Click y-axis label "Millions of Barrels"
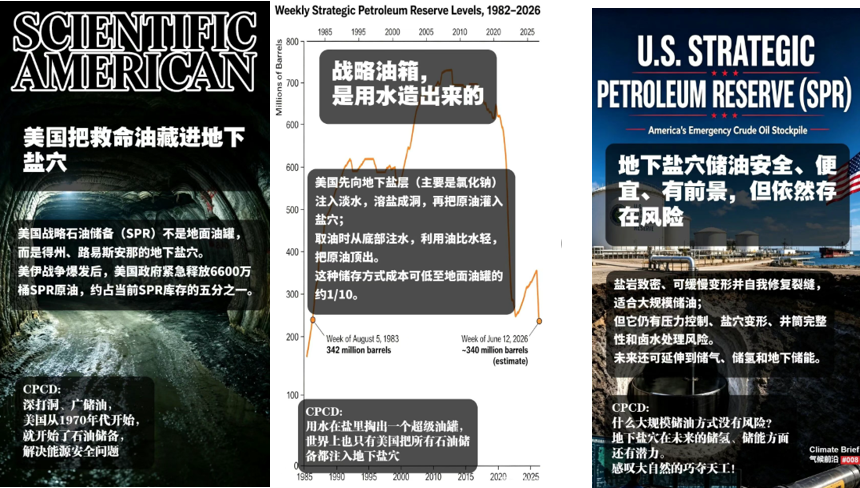This screenshot has height=488, width=860. pyautogui.click(x=279, y=77)
